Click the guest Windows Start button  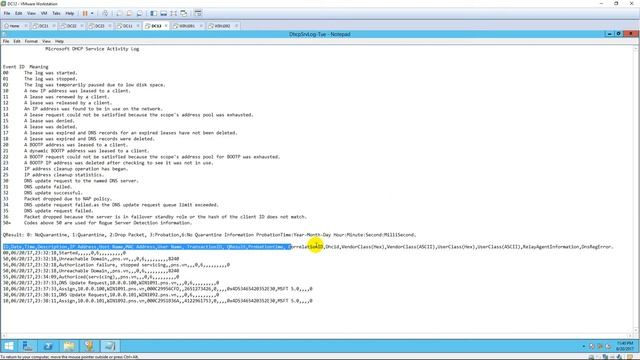pyautogui.click(x=9, y=346)
